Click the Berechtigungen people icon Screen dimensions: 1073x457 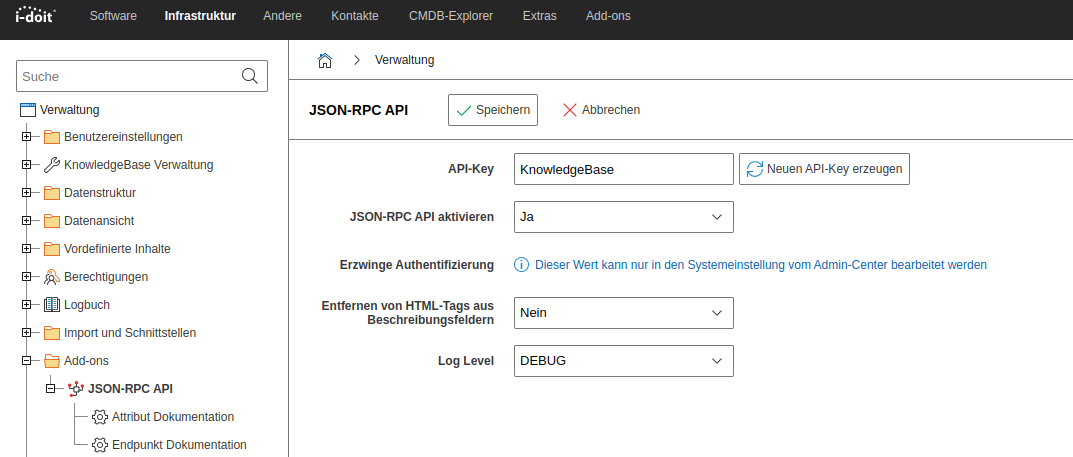click(52, 277)
